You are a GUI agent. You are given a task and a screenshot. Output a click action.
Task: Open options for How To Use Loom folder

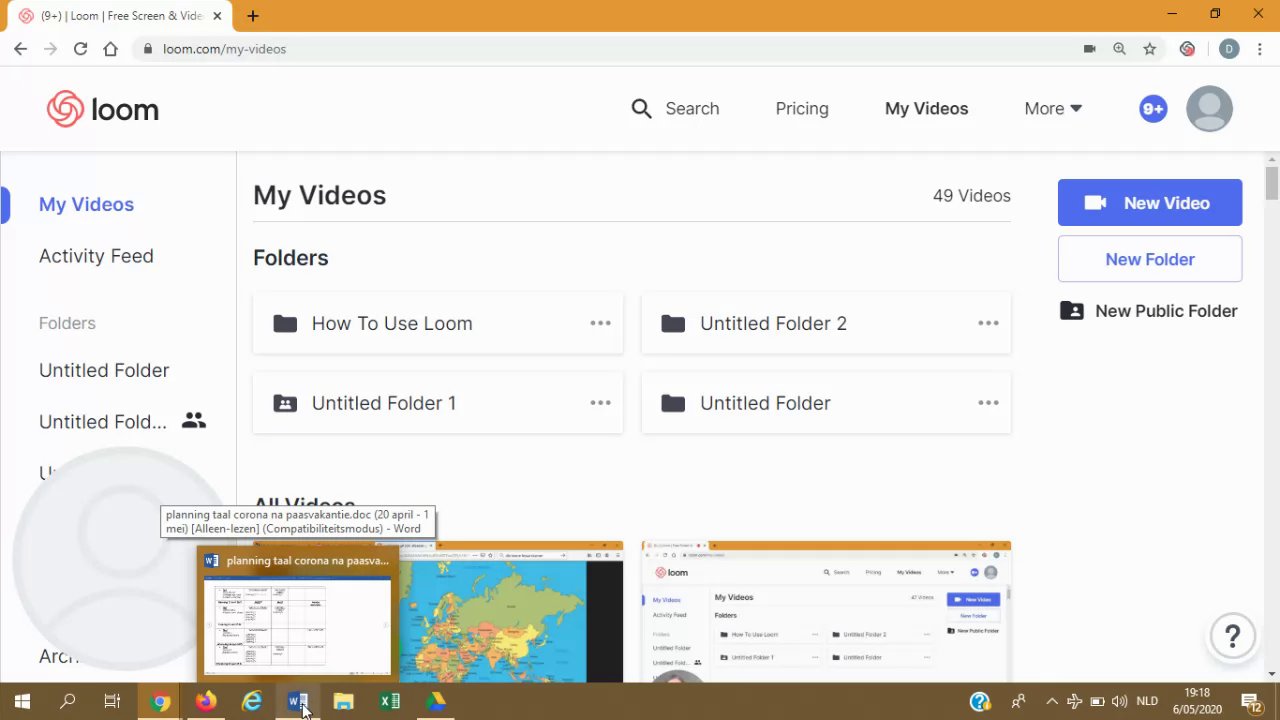click(600, 323)
